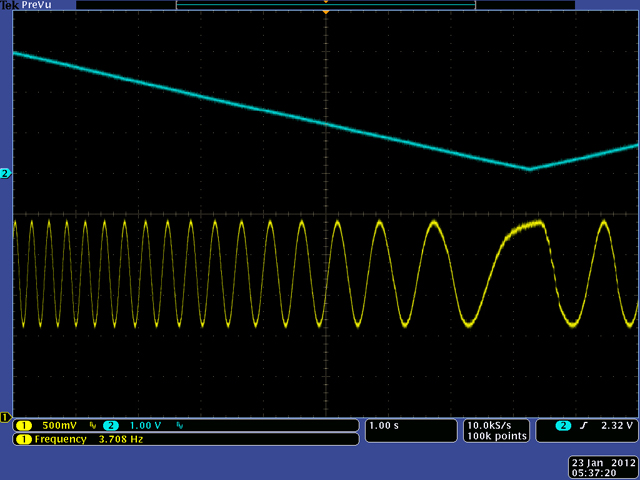The width and height of the screenshot is (640, 480).
Task: Click the Frequency 3.708 Hz measurement readout
Action: click(82, 439)
